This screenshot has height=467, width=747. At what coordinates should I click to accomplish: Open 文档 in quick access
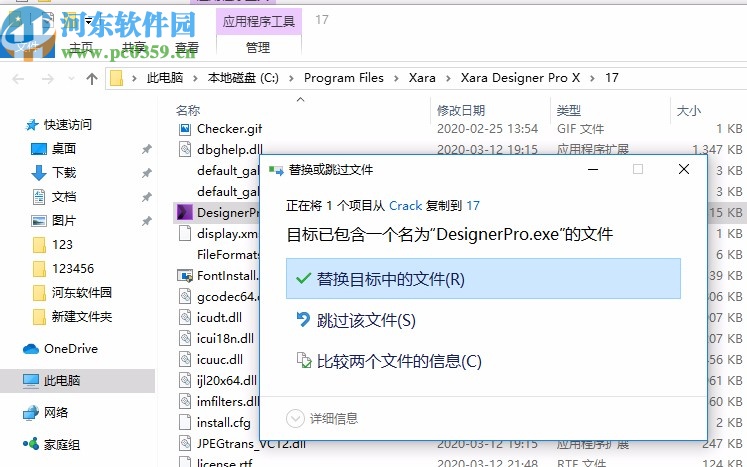click(x=63, y=197)
